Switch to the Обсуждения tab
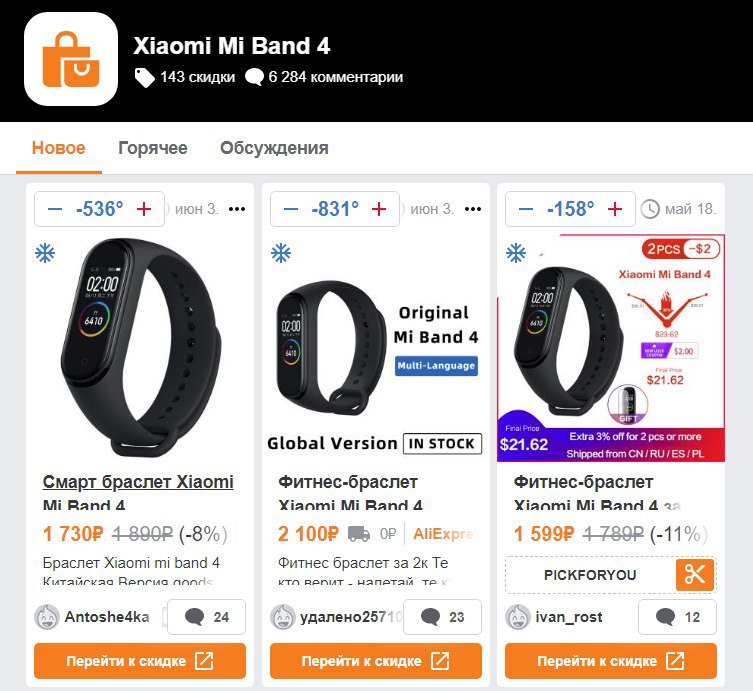This screenshot has height=691, width=753. pyautogui.click(x=274, y=148)
